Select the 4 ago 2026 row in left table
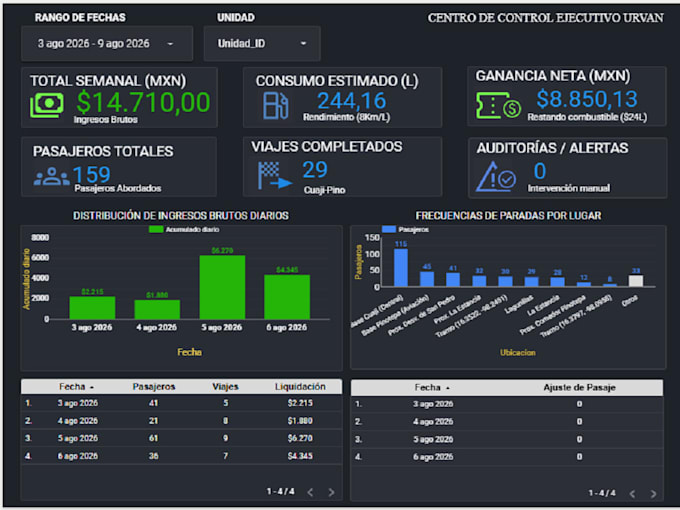 (181, 421)
